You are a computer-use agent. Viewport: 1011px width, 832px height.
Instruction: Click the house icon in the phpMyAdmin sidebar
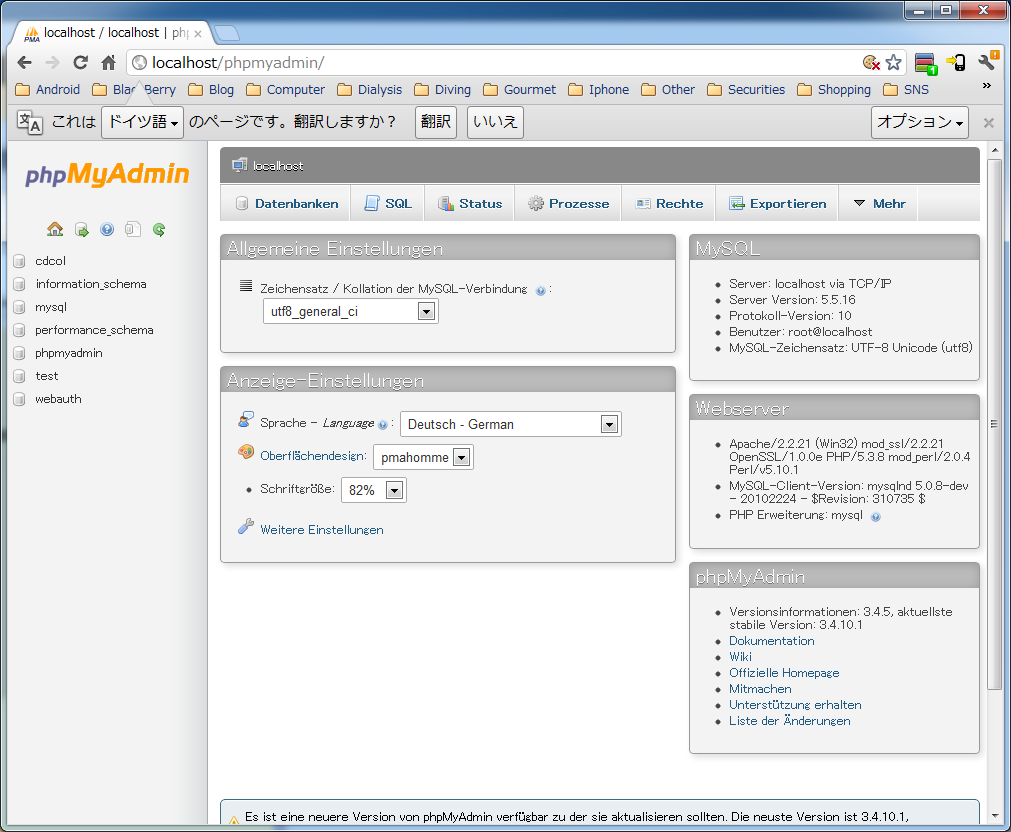tap(55, 229)
